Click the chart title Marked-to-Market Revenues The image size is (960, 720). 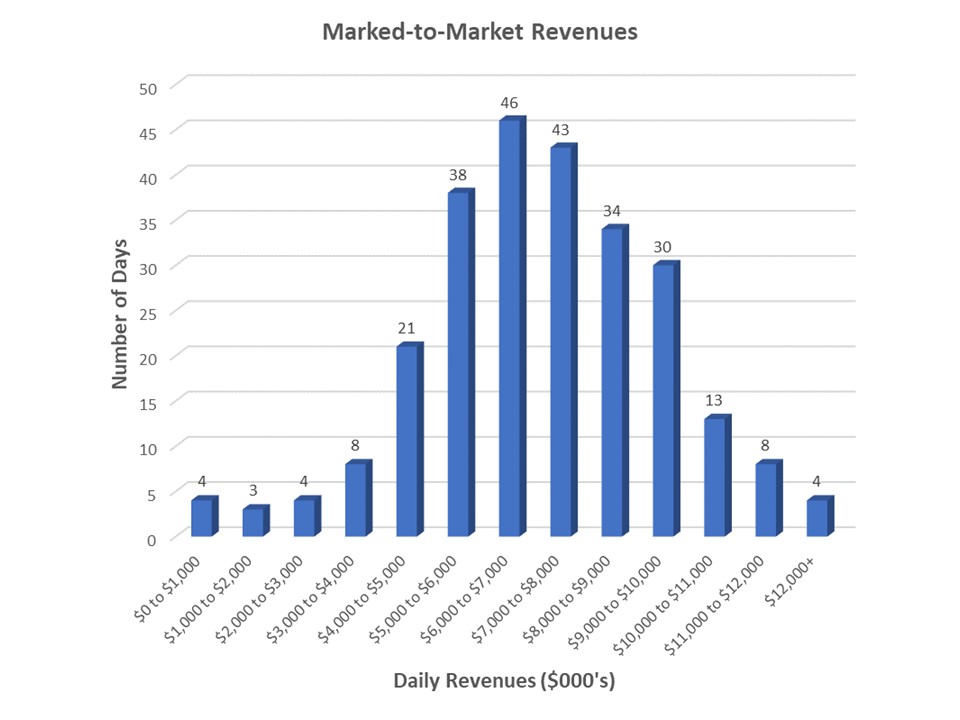click(x=479, y=32)
